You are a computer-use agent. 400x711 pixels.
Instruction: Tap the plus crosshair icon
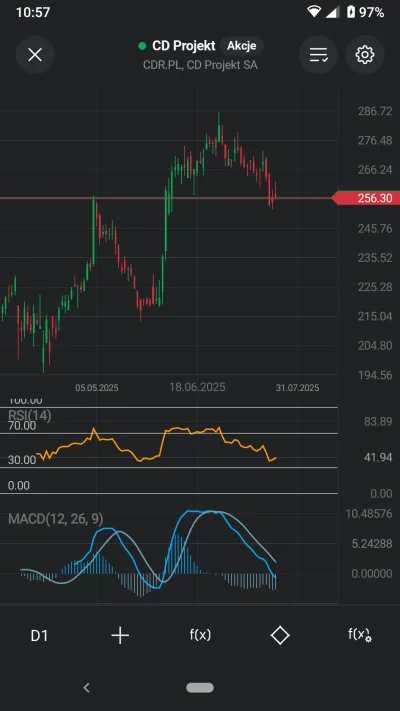pos(120,635)
